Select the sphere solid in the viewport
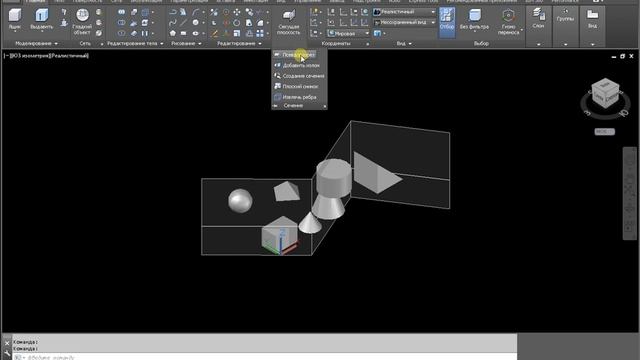 coord(240,200)
